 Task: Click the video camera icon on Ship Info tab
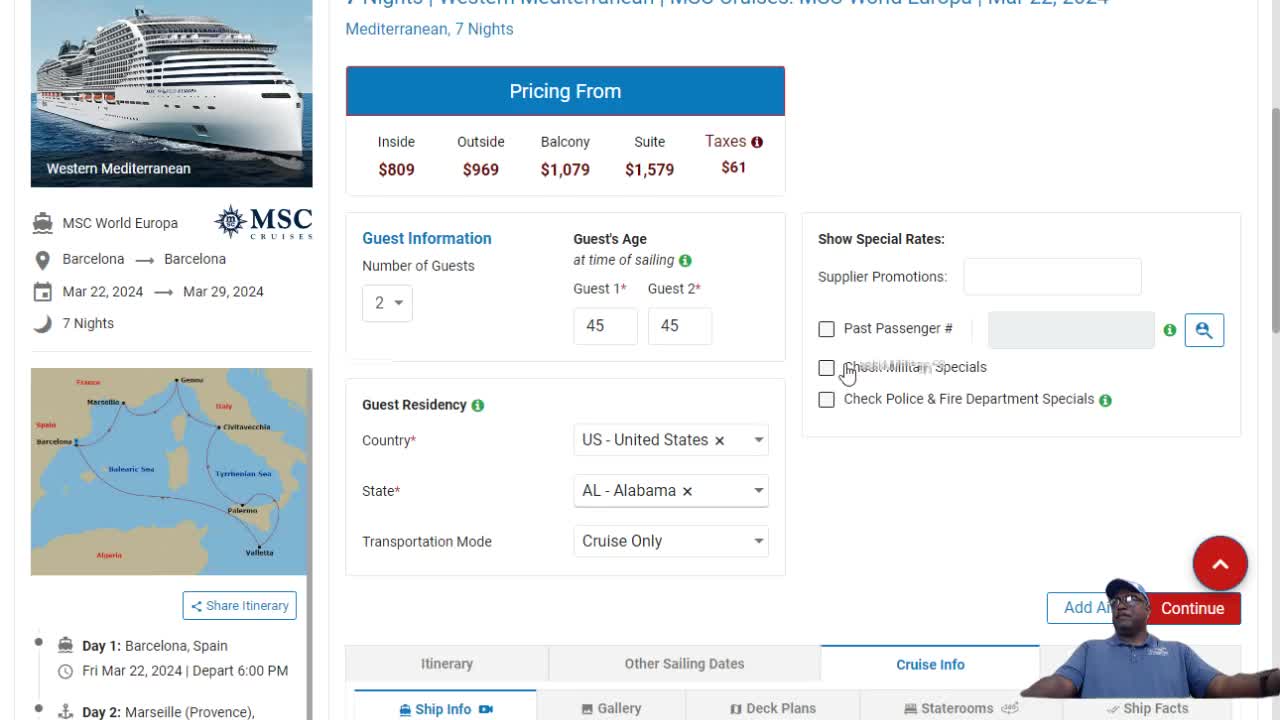tap(486, 709)
